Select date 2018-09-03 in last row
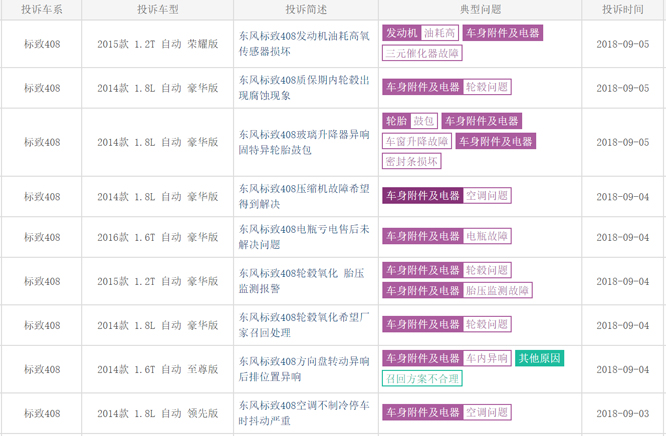 [623, 413]
